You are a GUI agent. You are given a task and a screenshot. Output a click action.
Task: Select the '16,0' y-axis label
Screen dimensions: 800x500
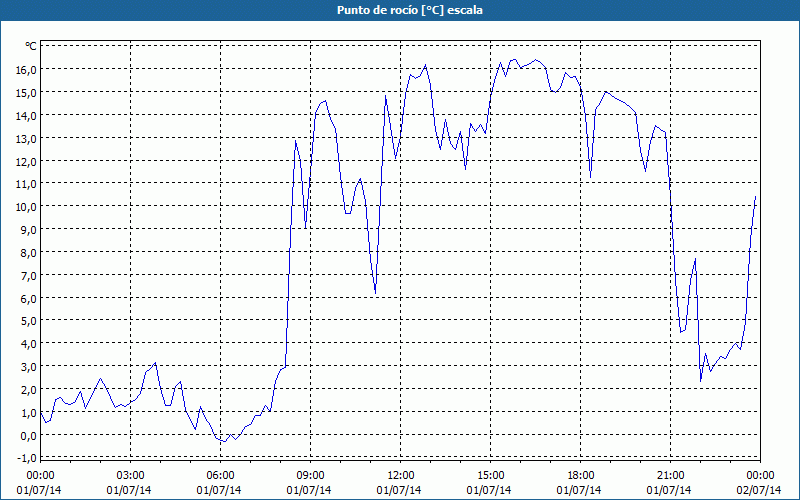(27, 70)
